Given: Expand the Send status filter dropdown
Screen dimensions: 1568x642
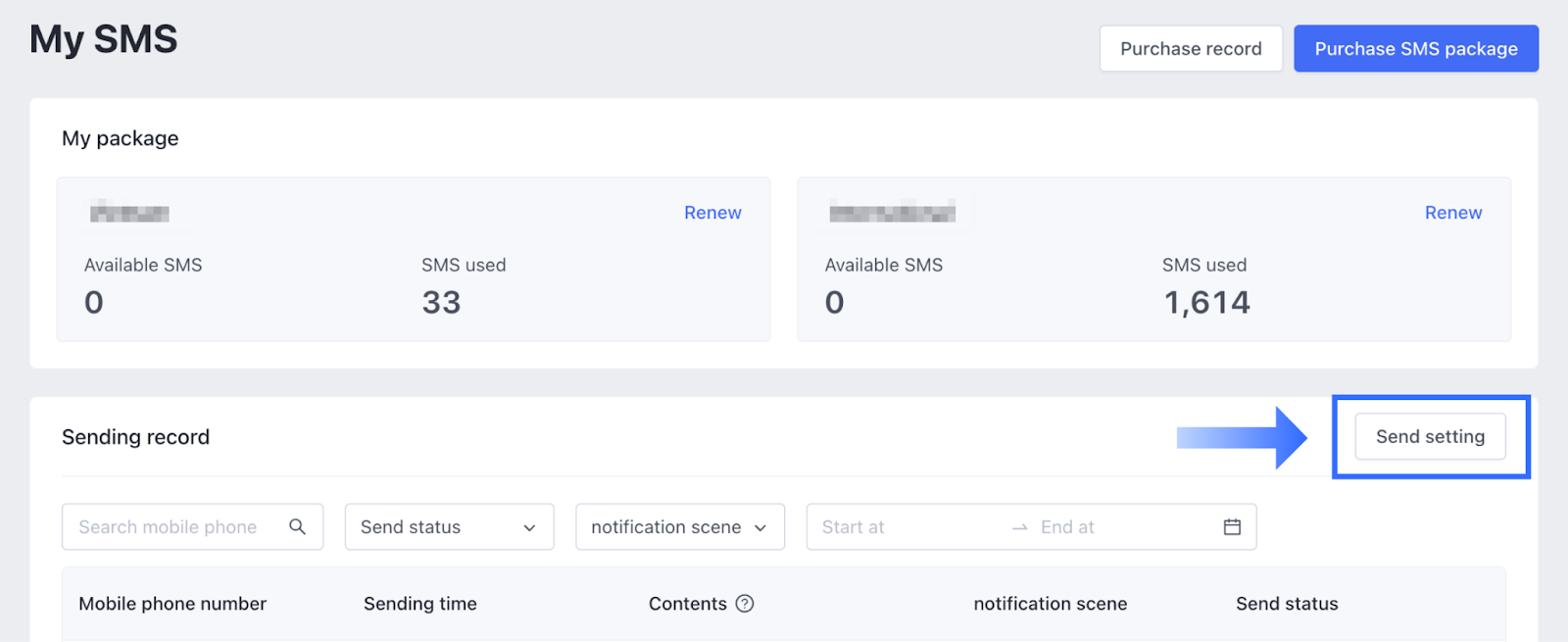Looking at the screenshot, I should (x=449, y=527).
